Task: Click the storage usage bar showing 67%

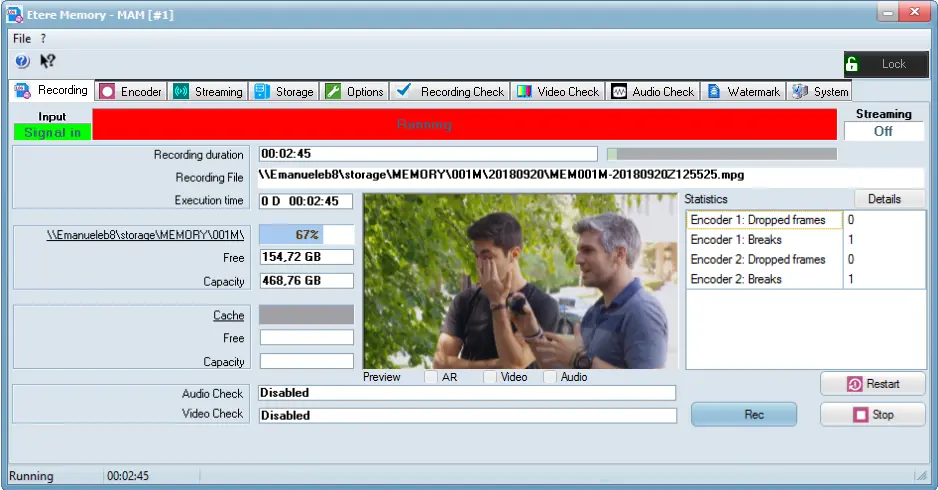Action: (306, 234)
